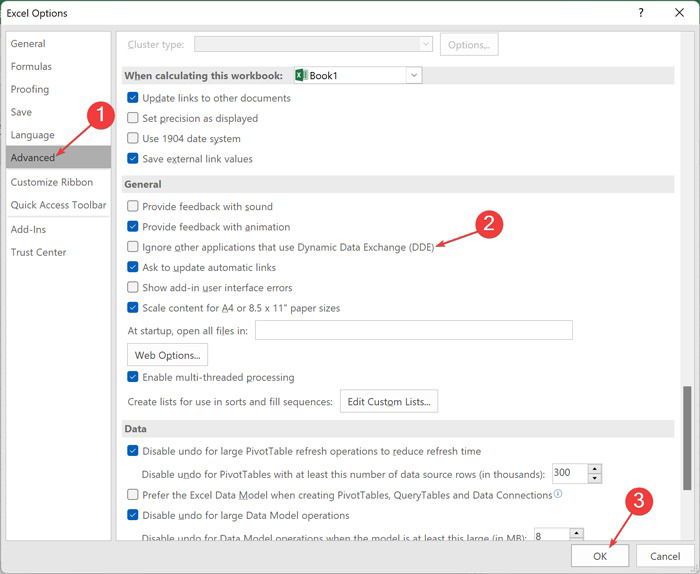Screen dimensions: 700x574
Task: Open Customize Ribbon settings
Action: 58,182
